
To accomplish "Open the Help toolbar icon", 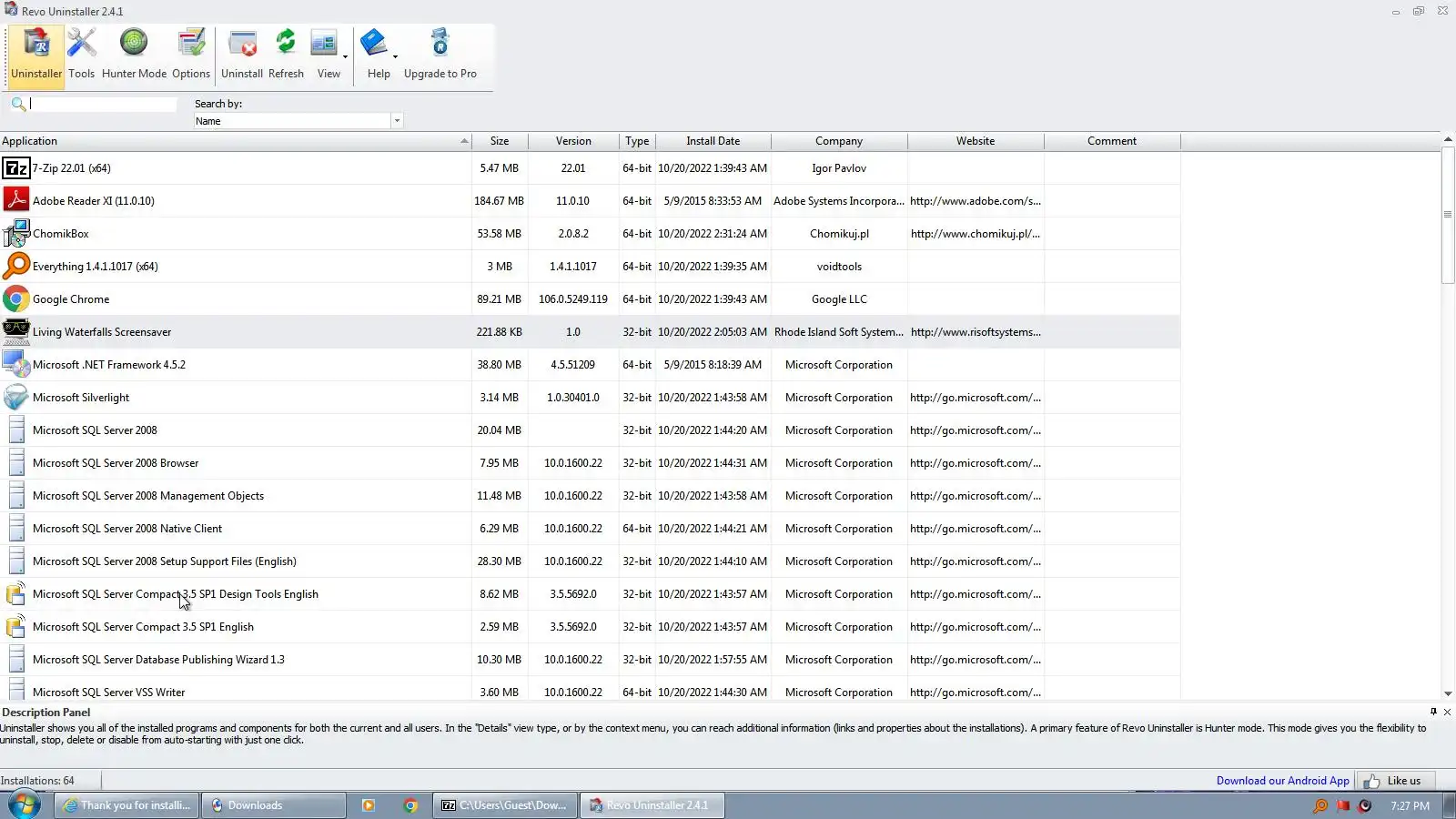I will click(376, 56).
